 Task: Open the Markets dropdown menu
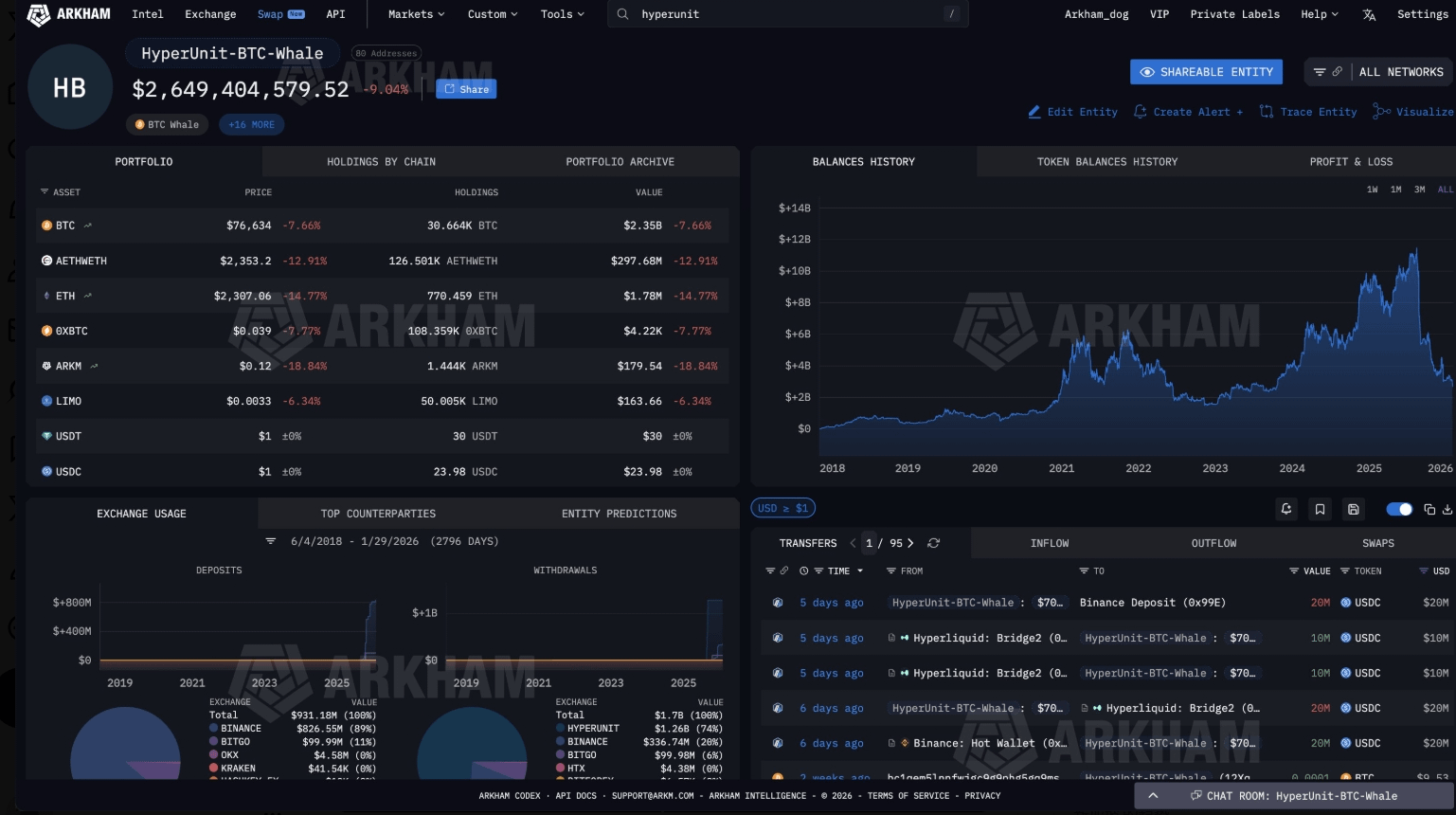(416, 14)
